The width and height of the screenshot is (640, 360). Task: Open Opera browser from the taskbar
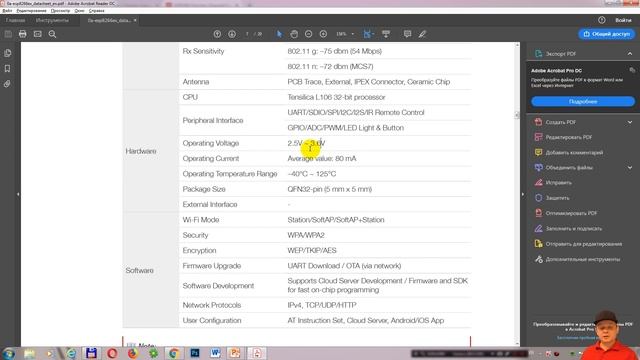[112, 353]
